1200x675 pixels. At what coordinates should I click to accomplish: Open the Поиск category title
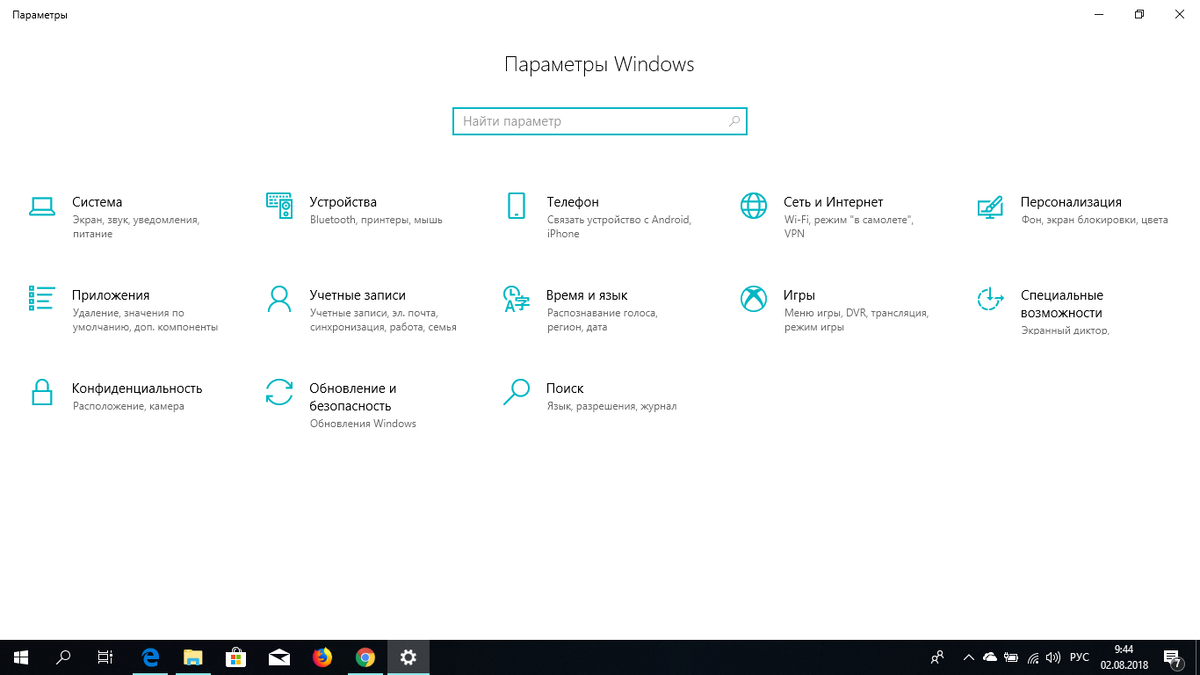point(565,388)
